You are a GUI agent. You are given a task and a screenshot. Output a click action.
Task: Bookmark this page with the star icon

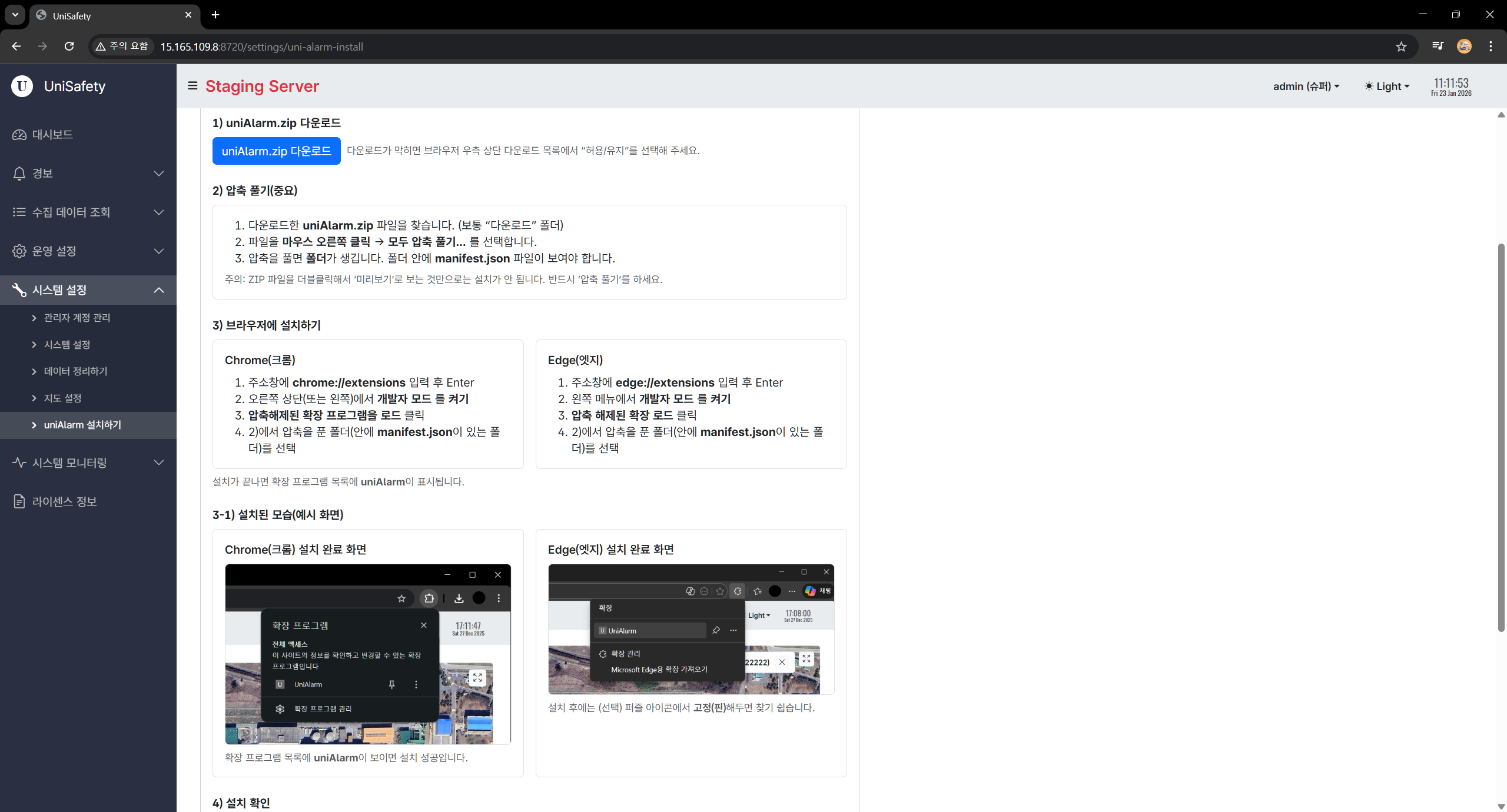[x=1401, y=46]
